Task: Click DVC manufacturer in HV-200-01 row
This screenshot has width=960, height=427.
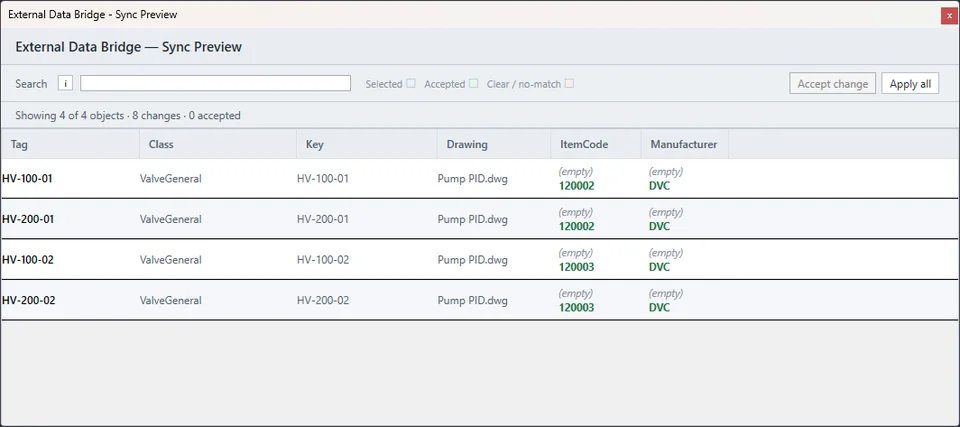Action: click(x=659, y=226)
